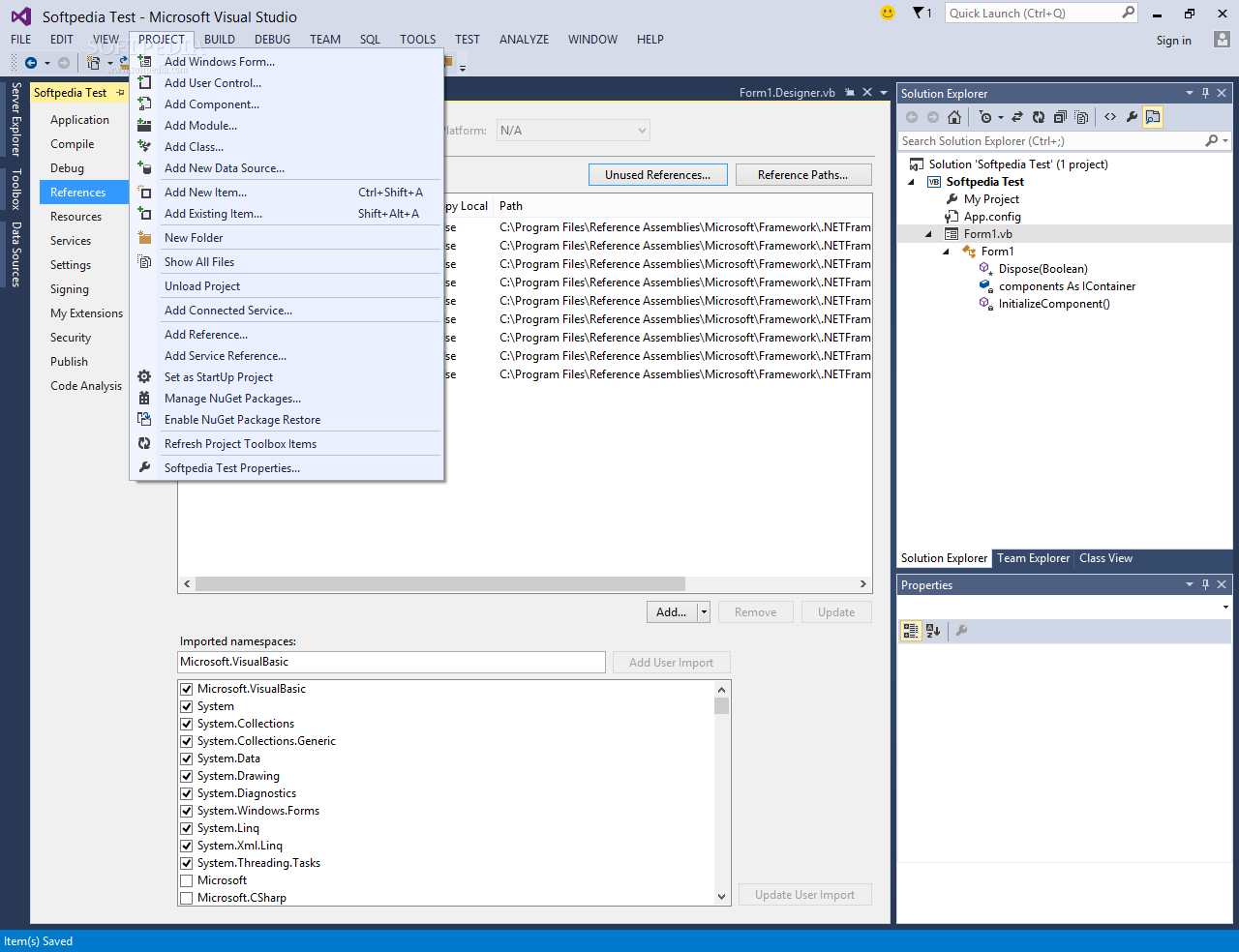
Task: Open the Platform N/A dropdown
Action: 573,131
